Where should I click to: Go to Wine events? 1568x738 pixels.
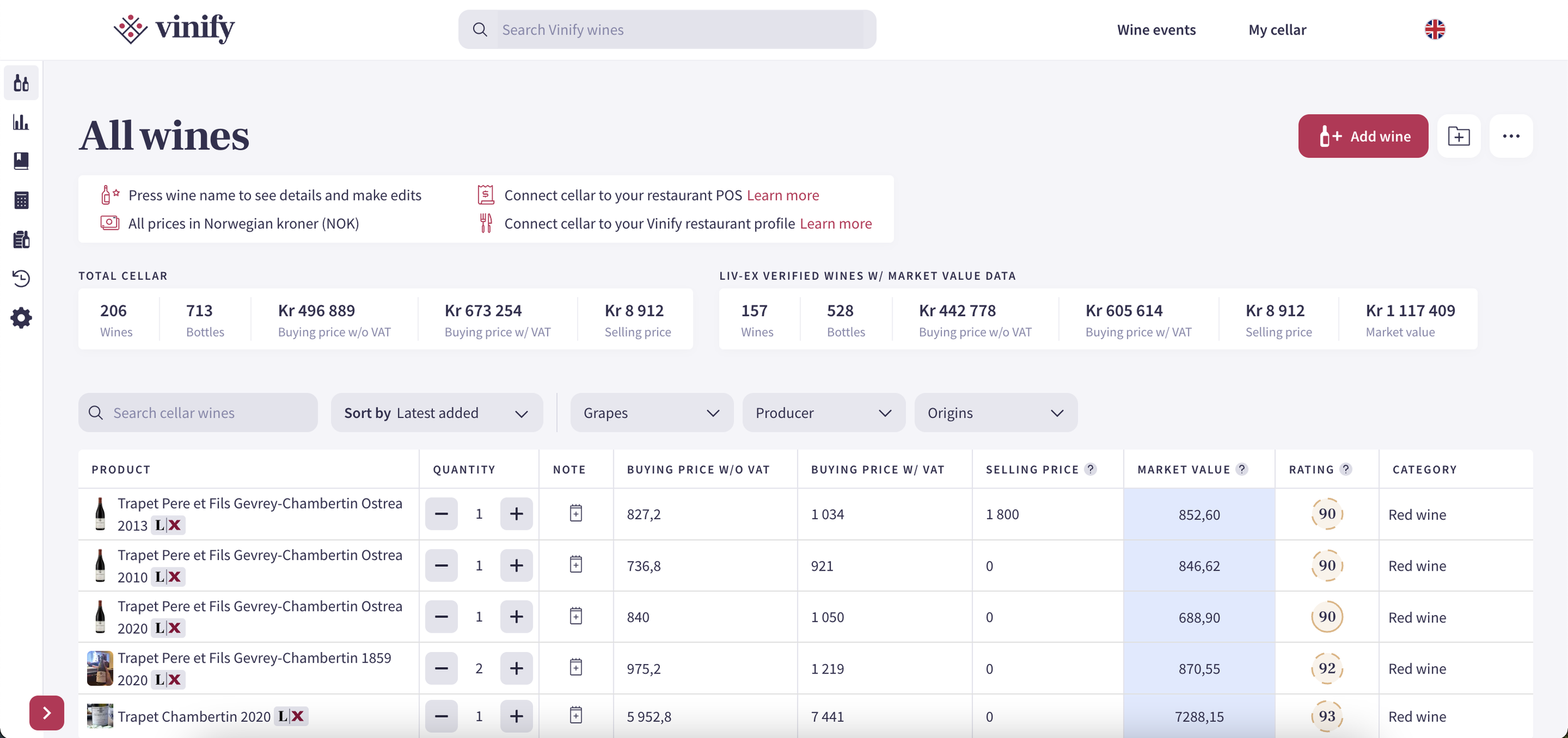1156,29
